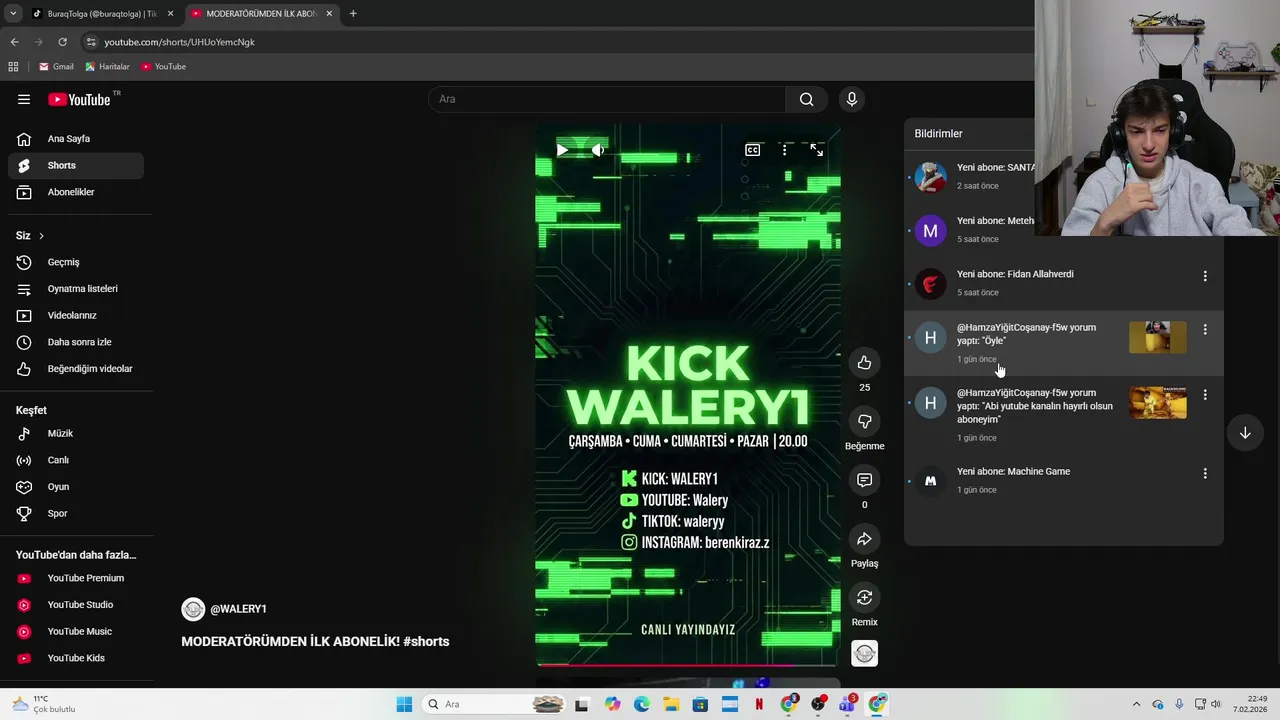Play the Shorts video
Viewport: 1280px width, 720px height.
coord(562,150)
